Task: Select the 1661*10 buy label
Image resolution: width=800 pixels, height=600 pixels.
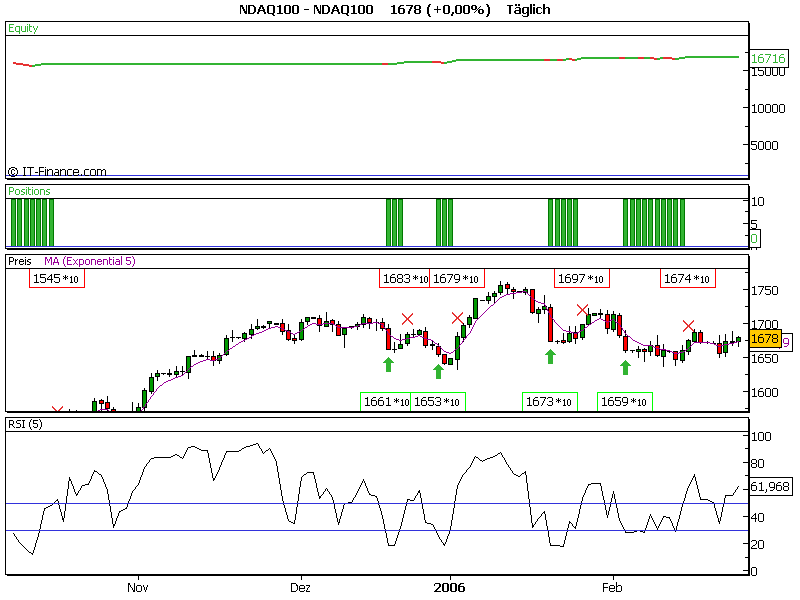Action: [x=386, y=402]
